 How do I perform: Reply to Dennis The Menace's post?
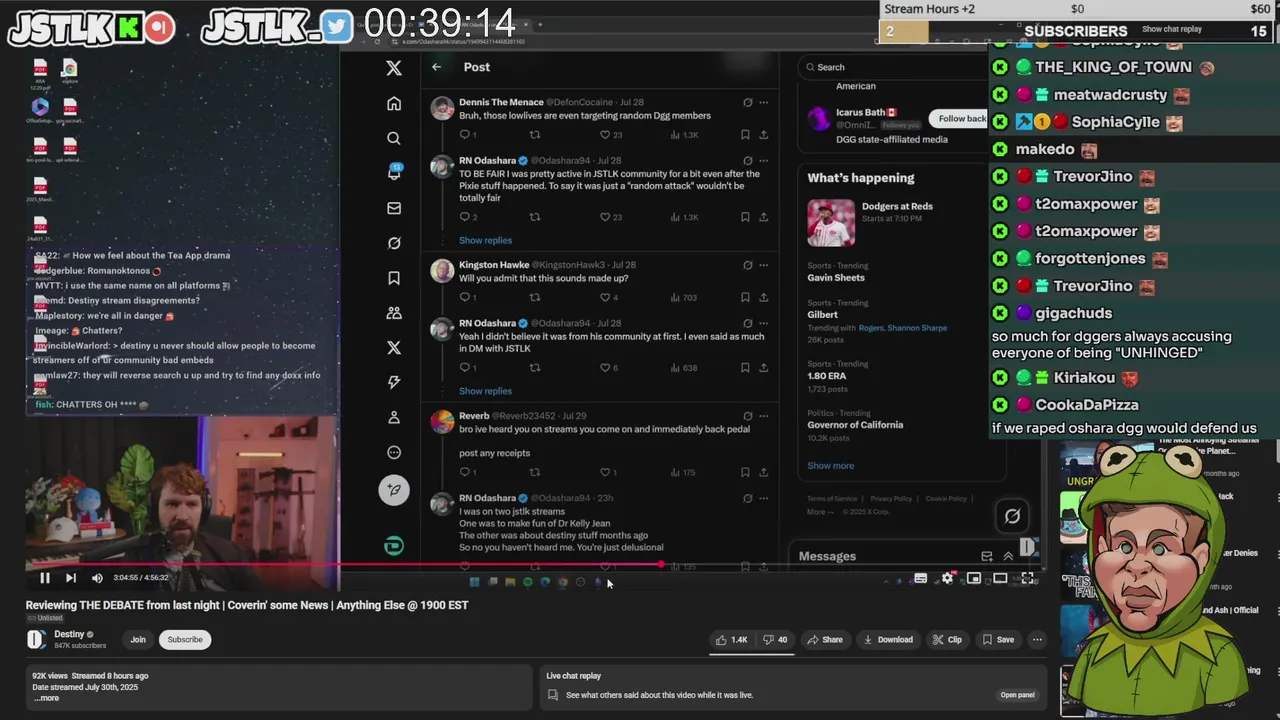click(465, 134)
